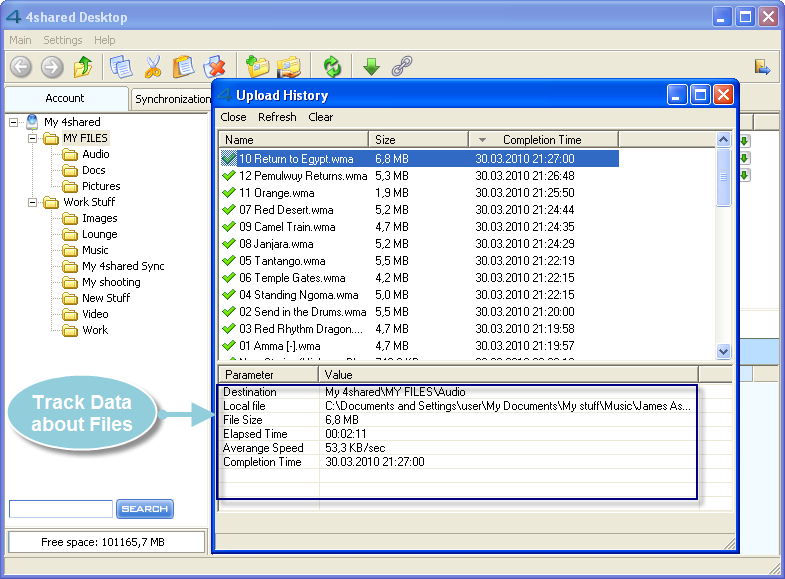Click into the search text field
Viewport: 785px width, 579px height.
(61, 508)
